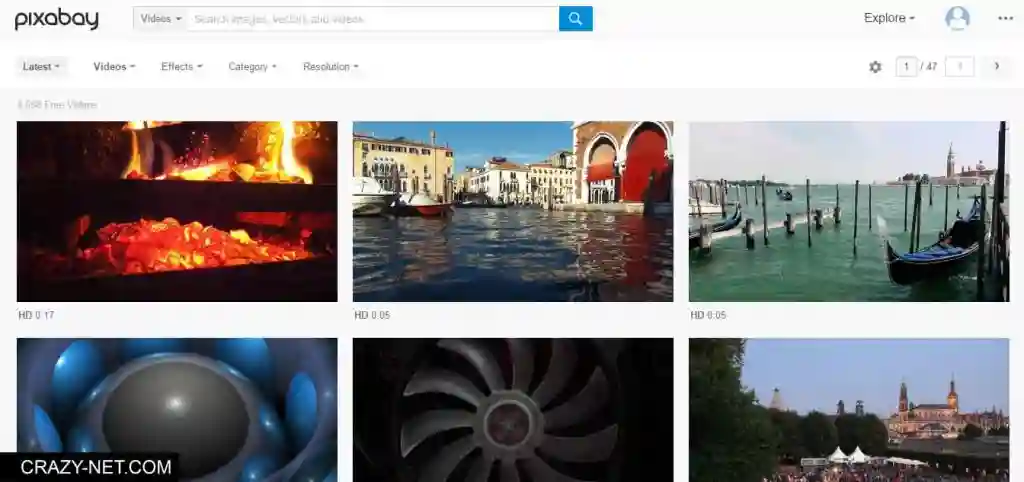
Task: Click the '/ 47' total pages text
Action: [x=929, y=67]
